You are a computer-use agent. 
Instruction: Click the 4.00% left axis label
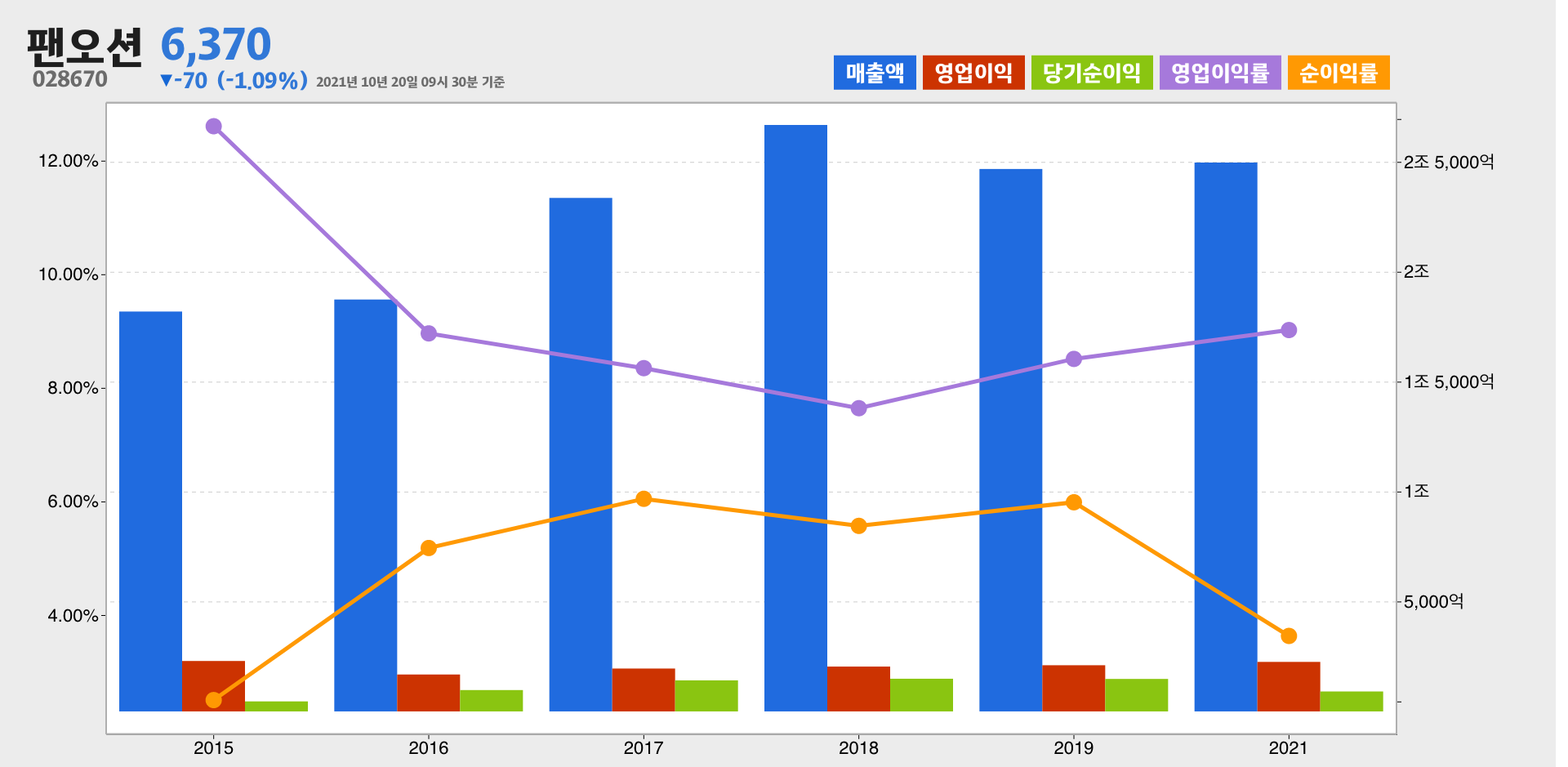[x=73, y=616]
